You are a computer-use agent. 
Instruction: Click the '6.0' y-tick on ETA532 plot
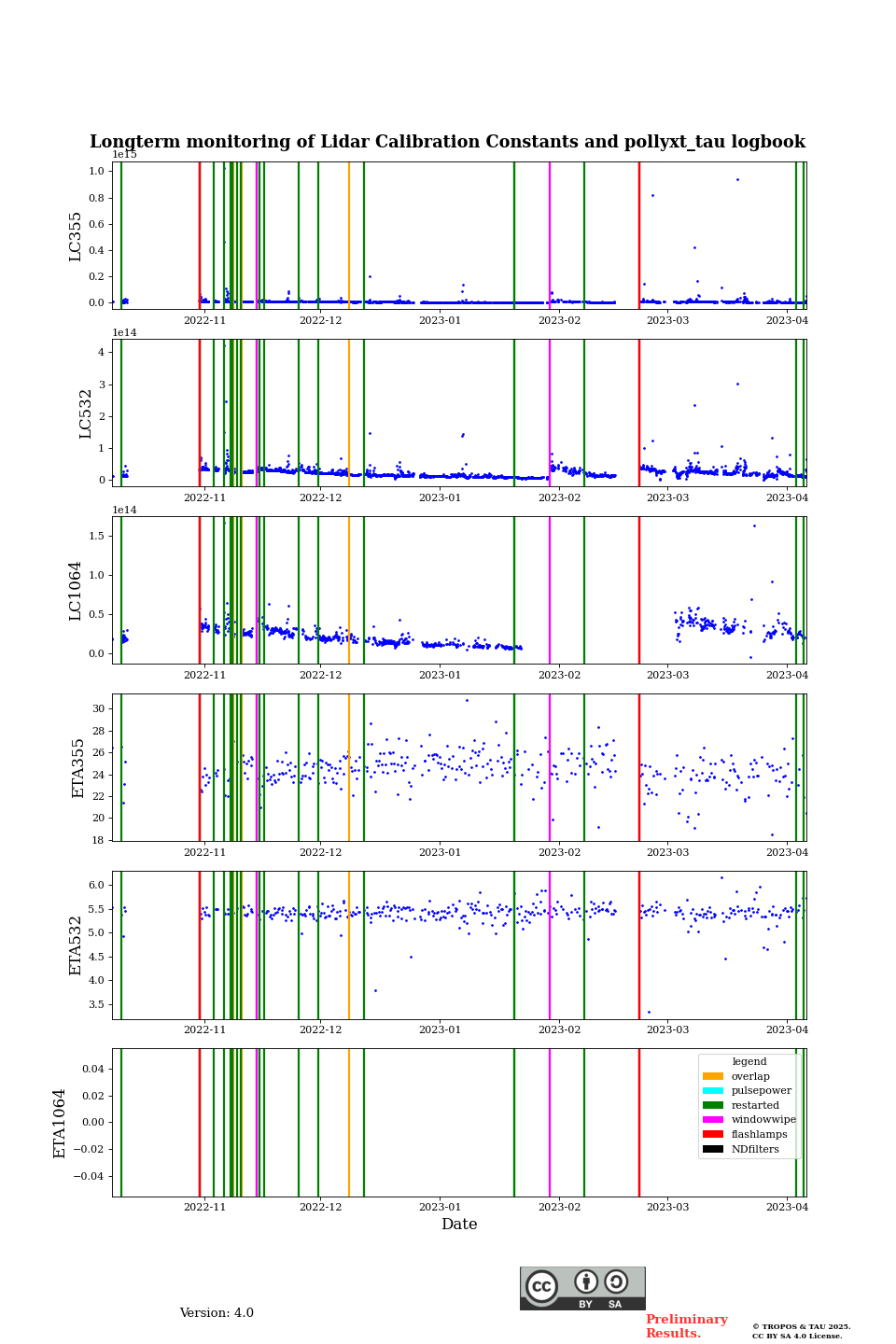pos(97,885)
